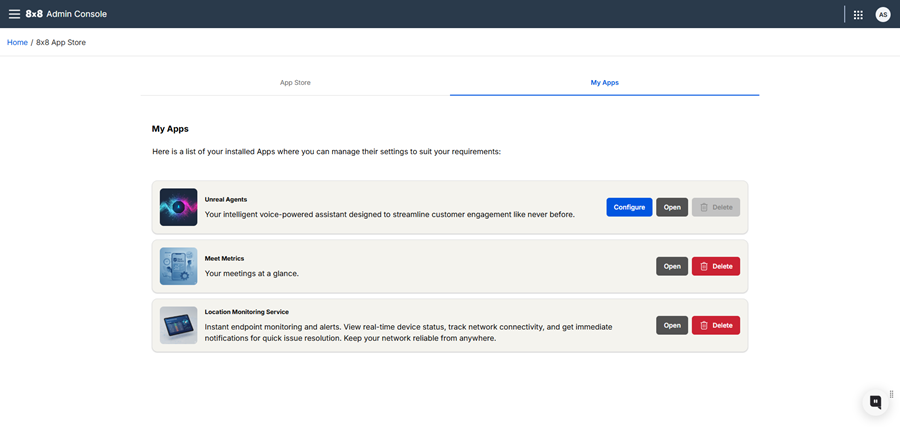Open the Meet Metrics app
Viewport: 900px width, 427px height.
[672, 266]
